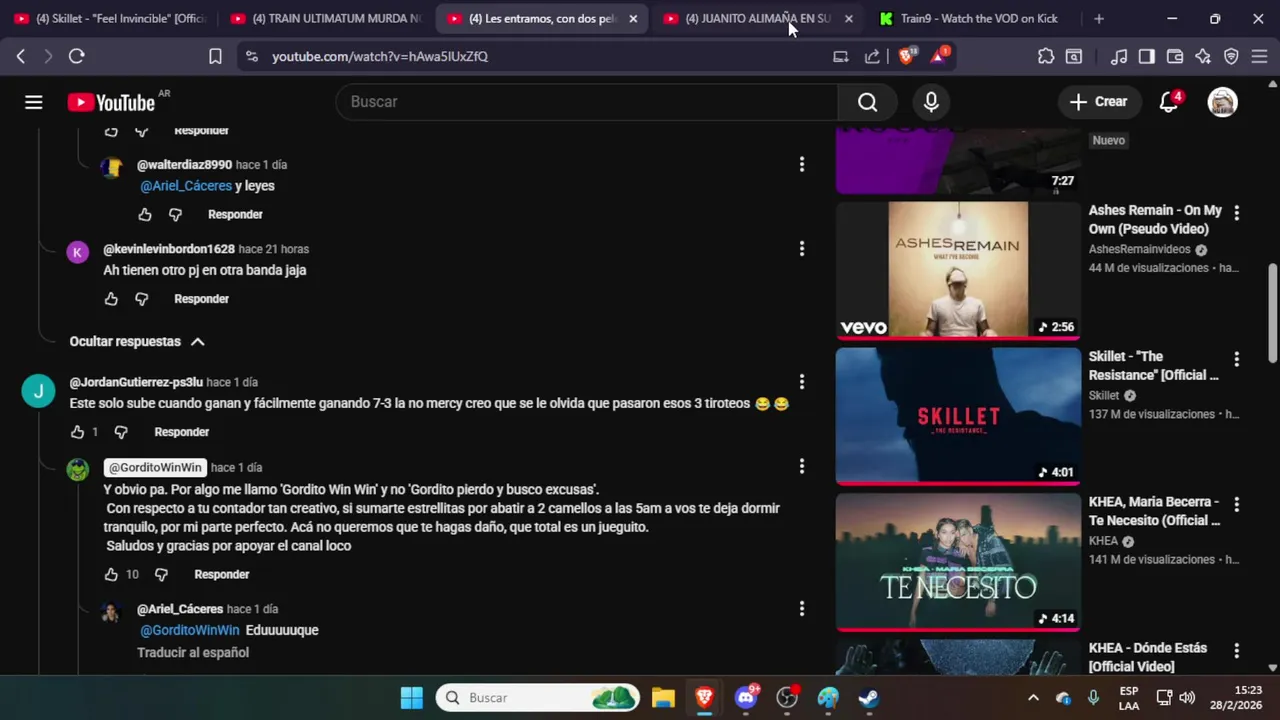Click Traducir al español link
This screenshot has height=720, width=1280.
coord(193,653)
